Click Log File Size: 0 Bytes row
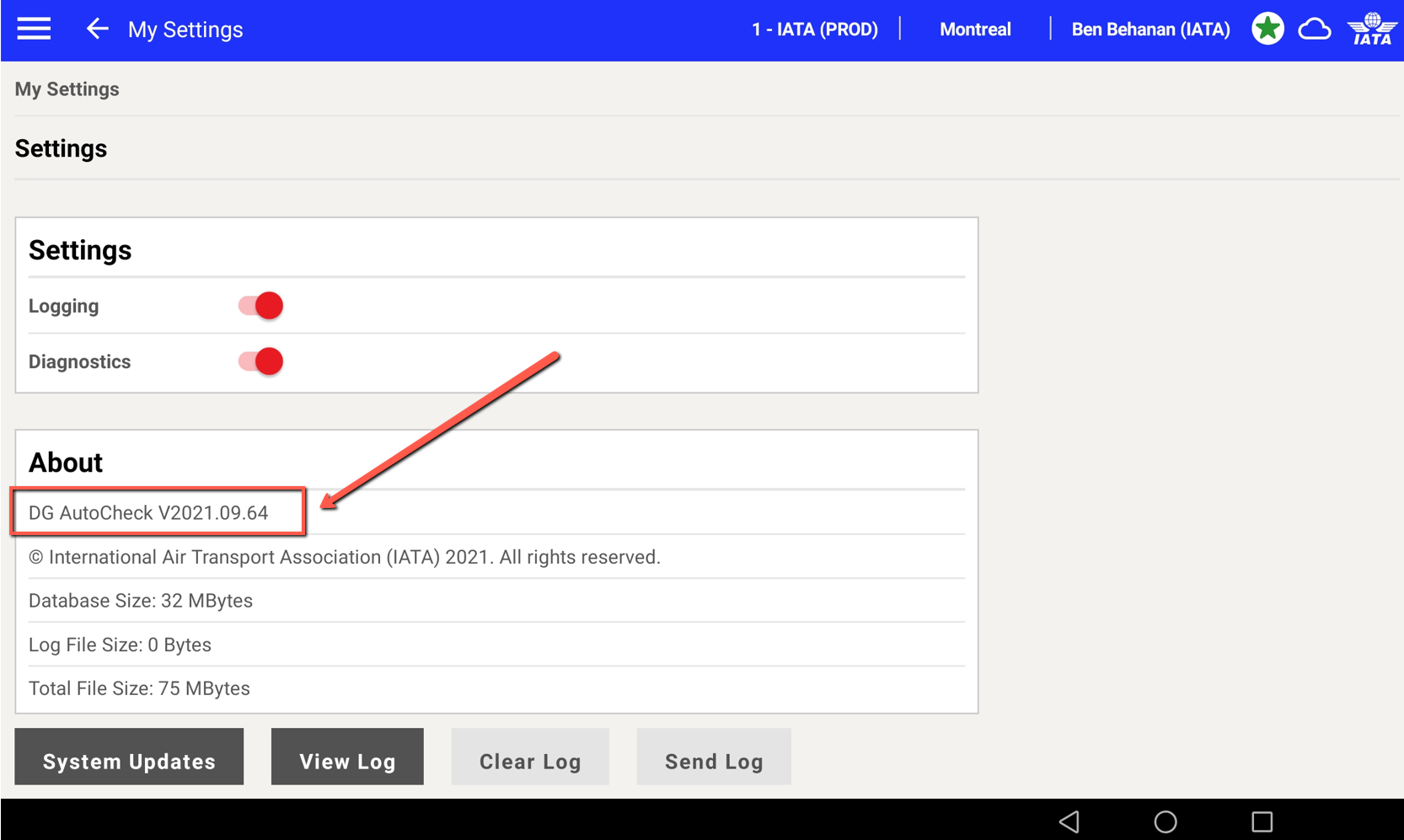This screenshot has width=1404, height=840. [496, 645]
